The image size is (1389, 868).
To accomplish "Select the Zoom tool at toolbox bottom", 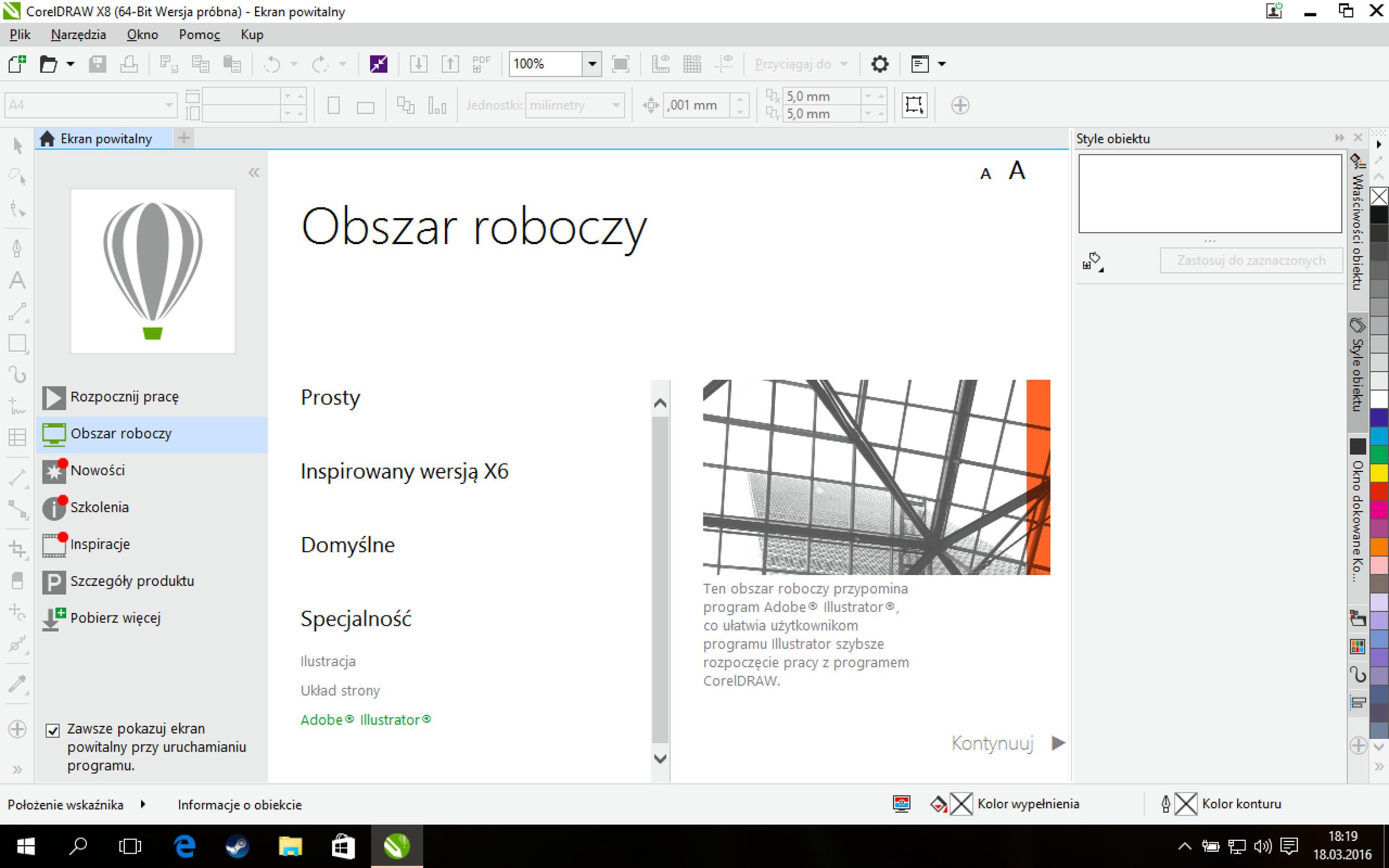I will point(16,728).
